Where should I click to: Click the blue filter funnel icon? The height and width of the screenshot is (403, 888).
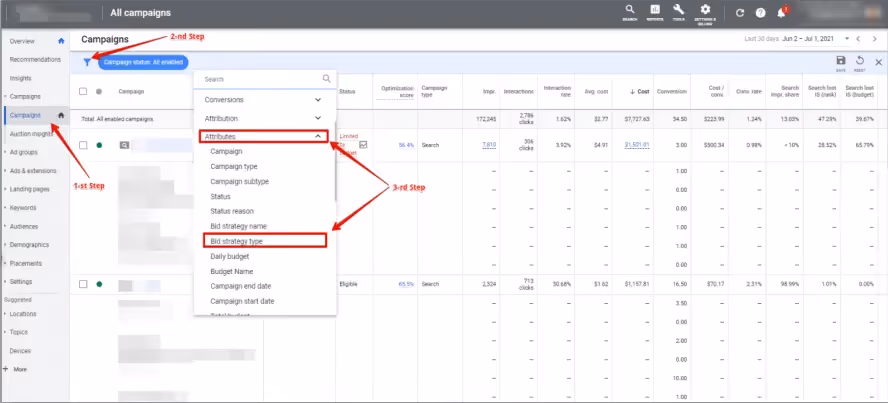87,62
